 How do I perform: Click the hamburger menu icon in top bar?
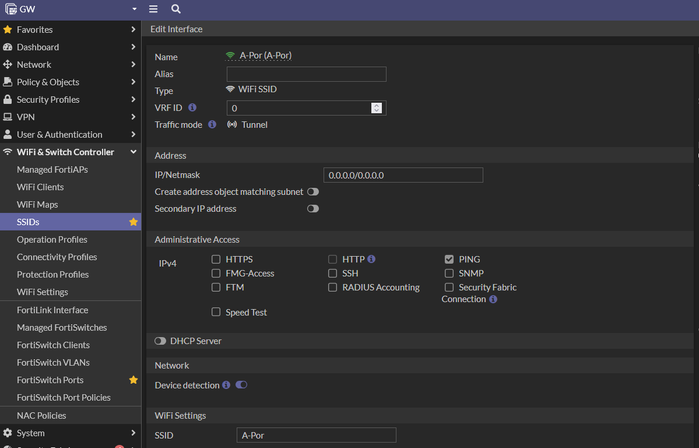click(153, 8)
